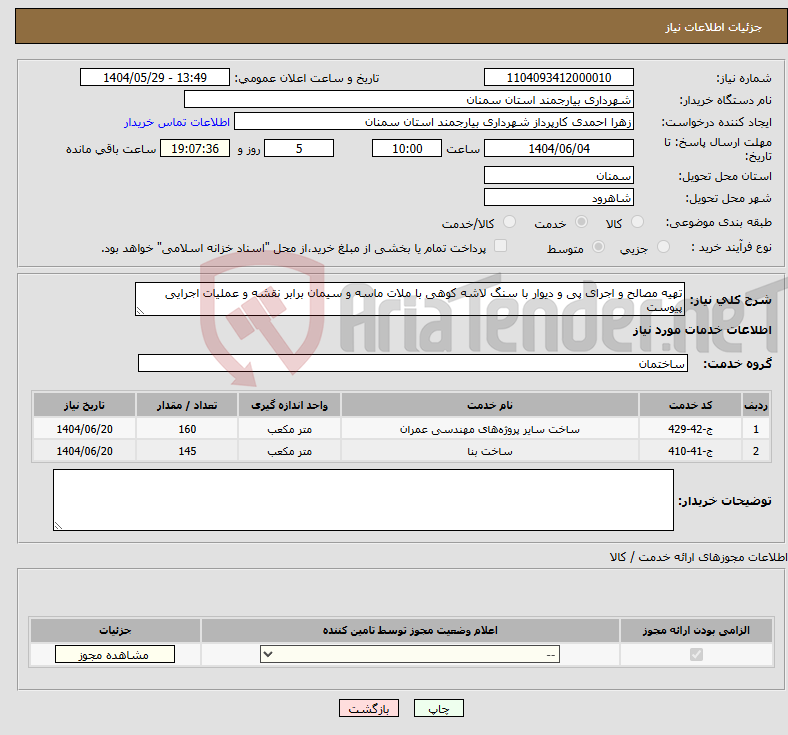Click the جزئیات اطلاعات نیاز page title
This screenshot has width=788, height=735.
tap(714, 27)
